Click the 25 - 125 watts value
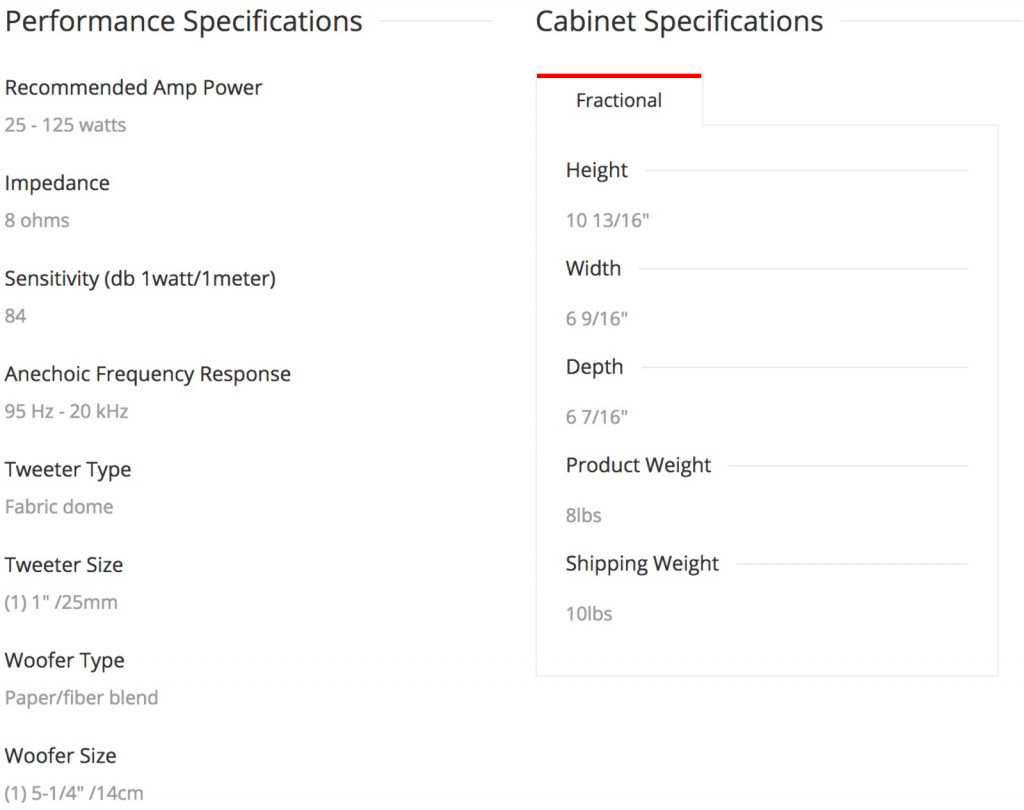Image resolution: width=1024 pixels, height=810 pixels. click(x=65, y=126)
